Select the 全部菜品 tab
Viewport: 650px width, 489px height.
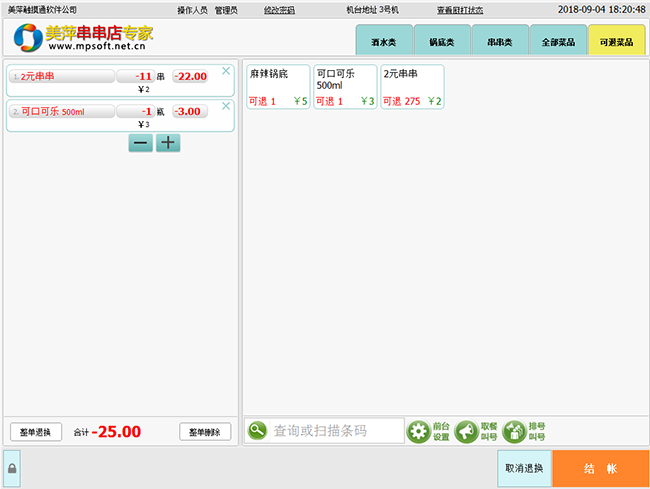pos(558,42)
